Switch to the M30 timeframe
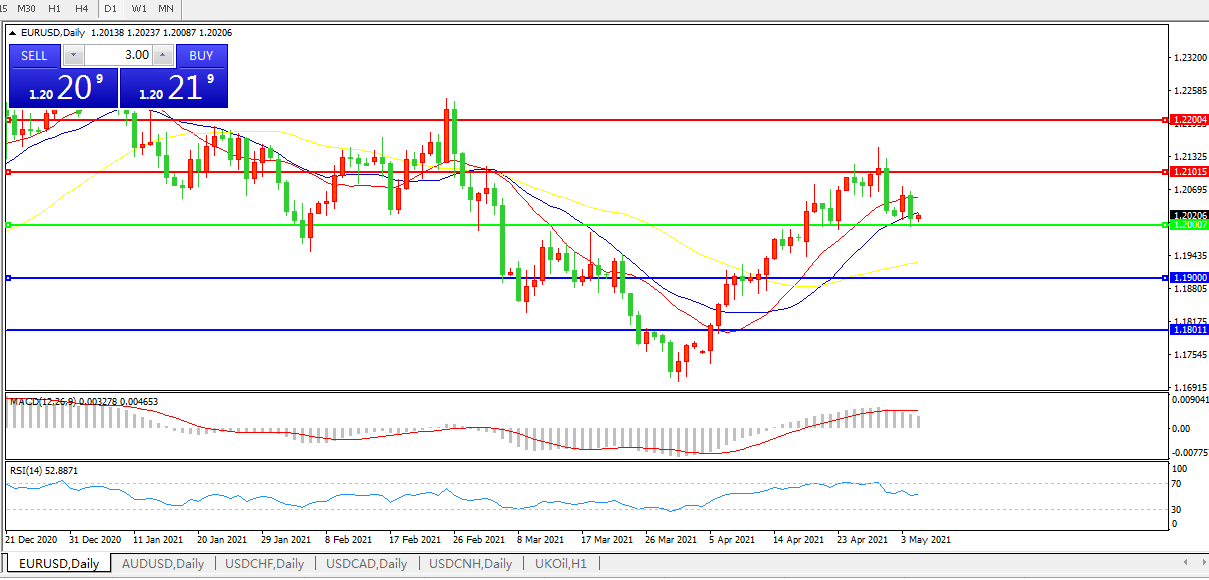1209x580 pixels. click(27, 8)
